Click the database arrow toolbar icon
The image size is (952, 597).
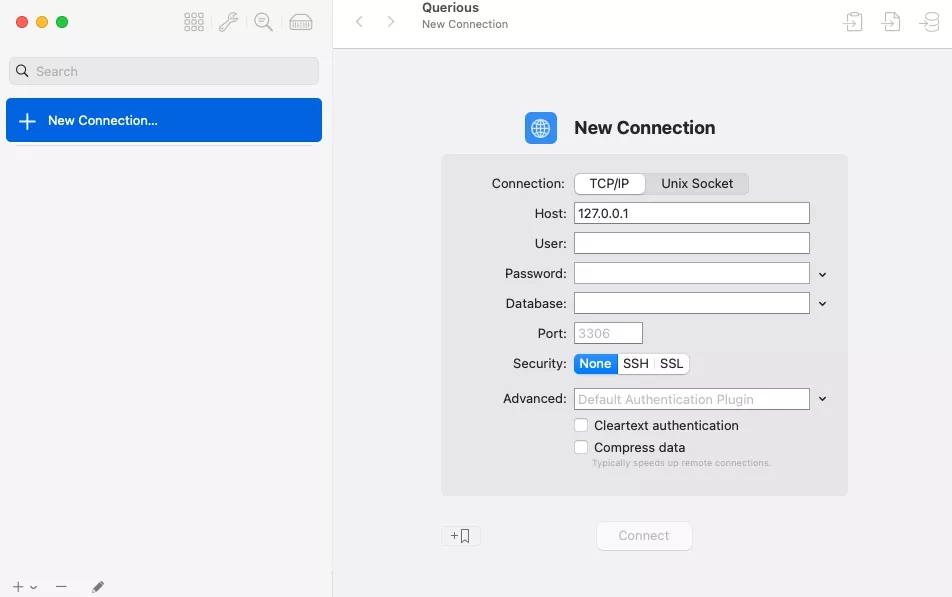click(x=930, y=22)
